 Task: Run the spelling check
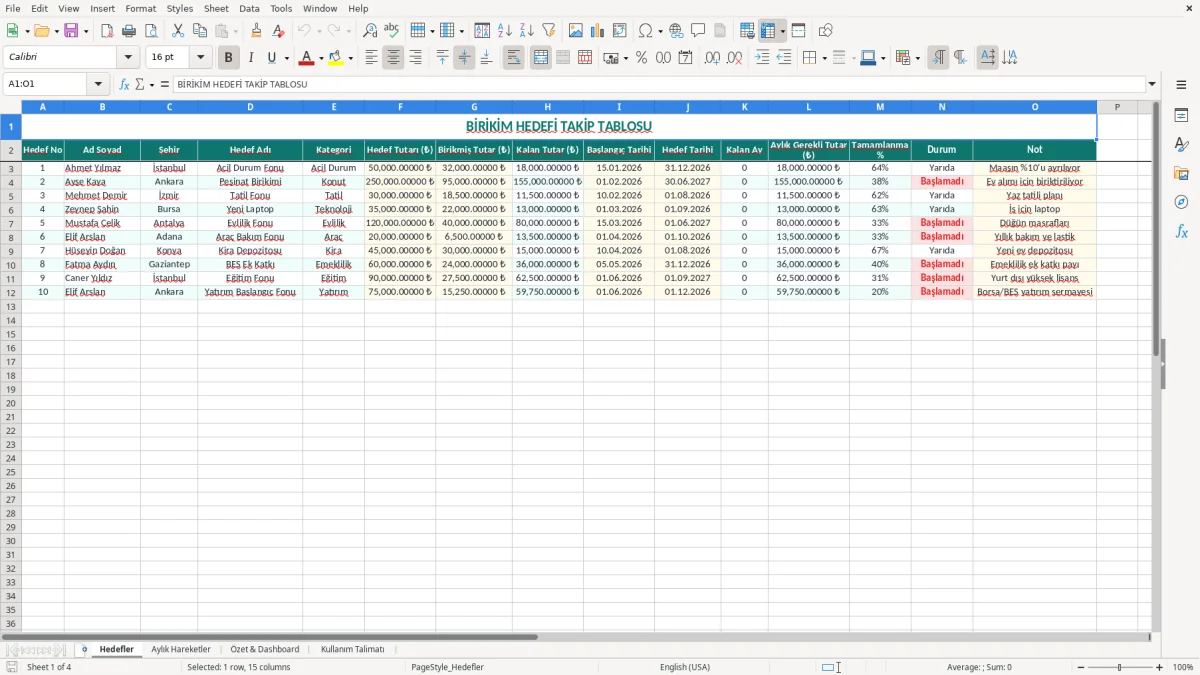coord(392,31)
